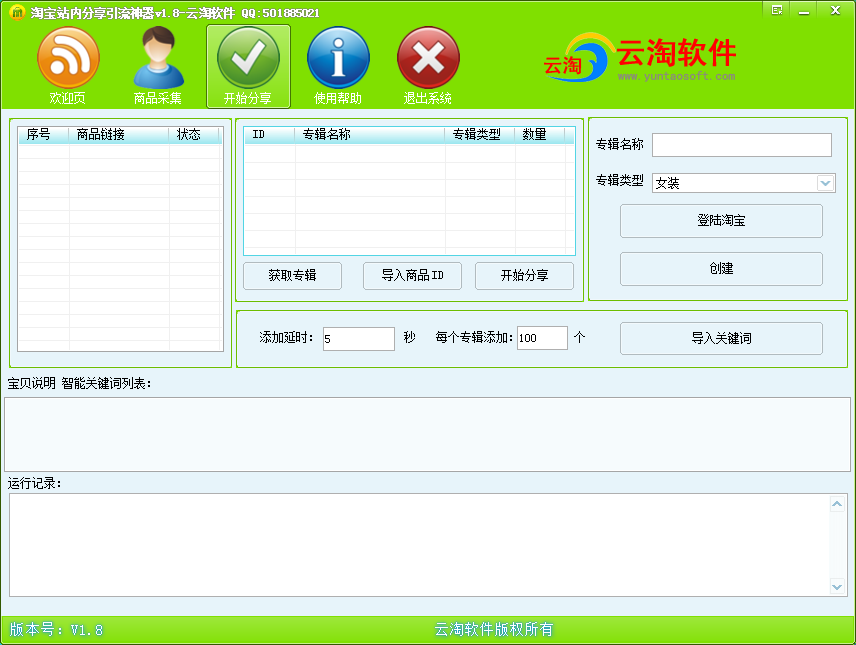The height and width of the screenshot is (645, 856).
Task: Open the title bar options menu icon
Action: (x=777, y=10)
